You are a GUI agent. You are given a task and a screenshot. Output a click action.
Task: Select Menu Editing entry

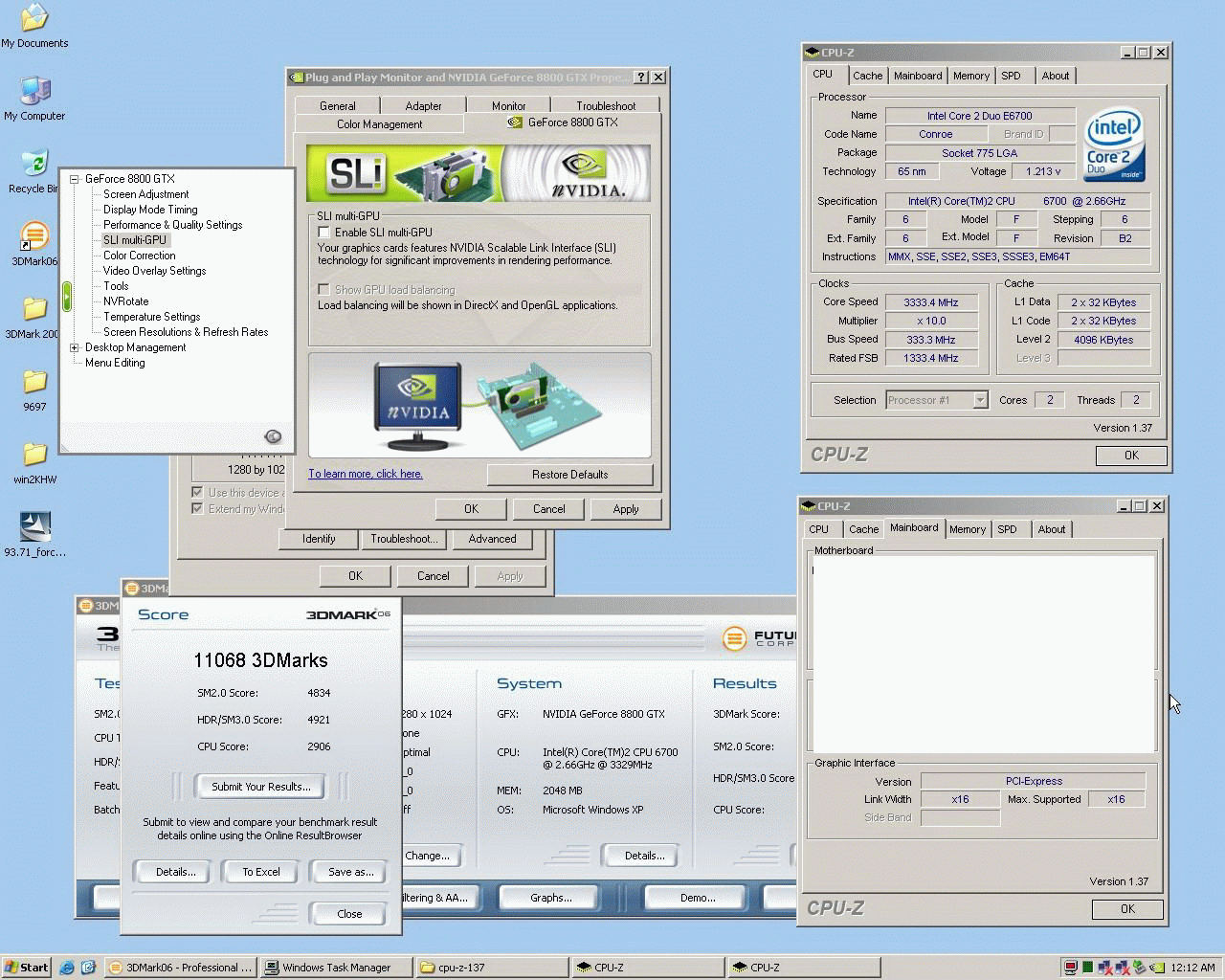pyautogui.click(x=115, y=363)
